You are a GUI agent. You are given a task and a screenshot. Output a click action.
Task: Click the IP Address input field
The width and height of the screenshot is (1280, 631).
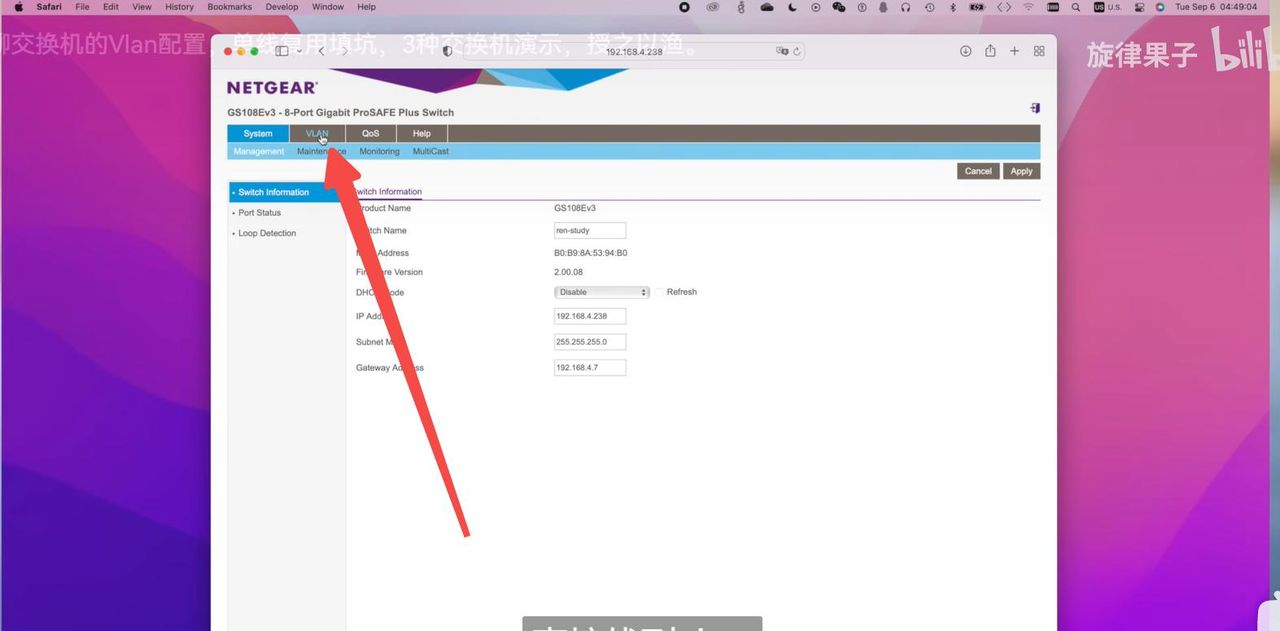pos(590,316)
